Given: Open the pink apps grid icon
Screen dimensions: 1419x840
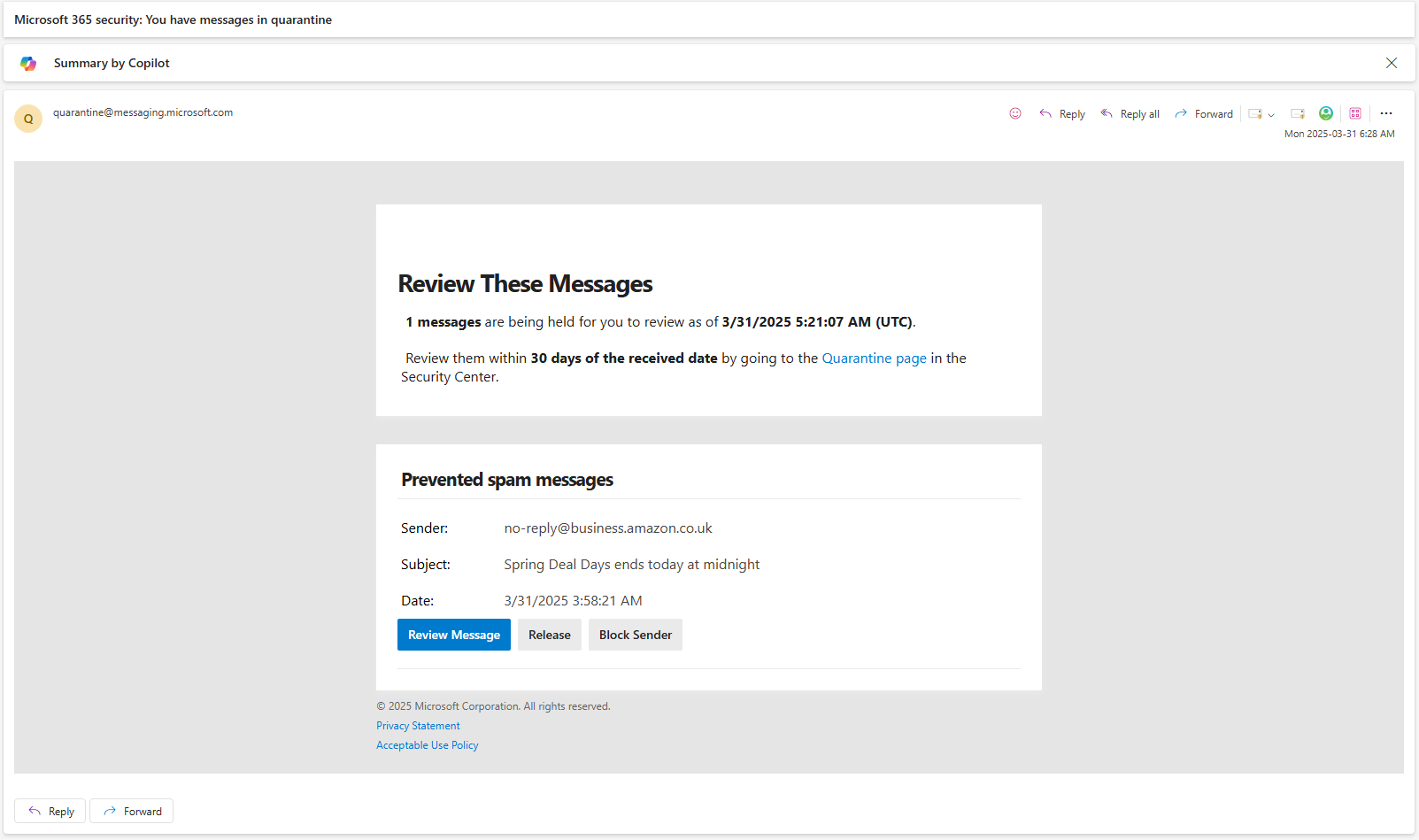Looking at the screenshot, I should pos(1355,113).
